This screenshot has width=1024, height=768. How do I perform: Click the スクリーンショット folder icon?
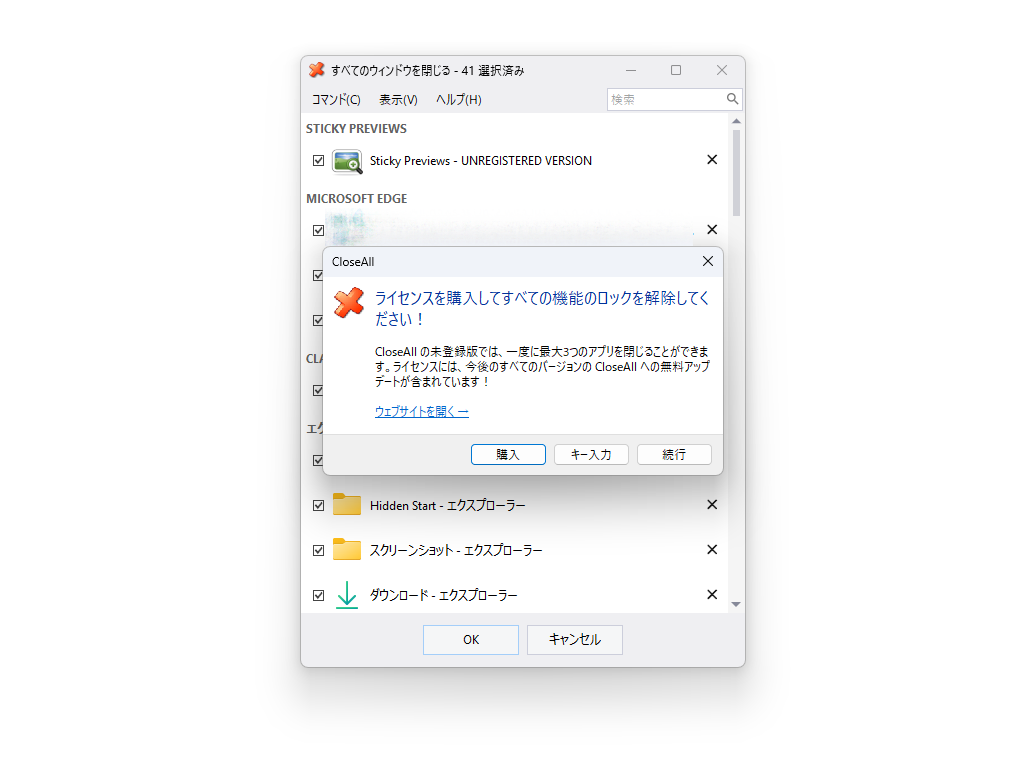coord(347,550)
